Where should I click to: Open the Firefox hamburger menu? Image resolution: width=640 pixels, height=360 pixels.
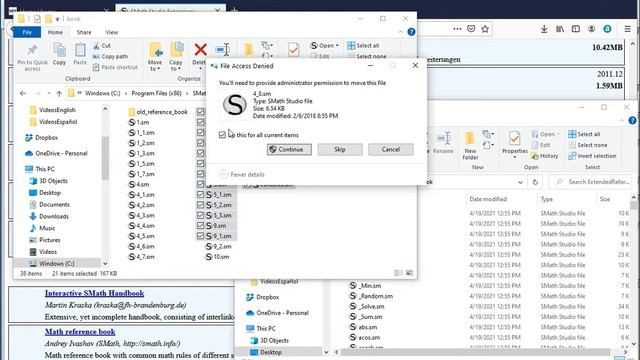[x=627, y=29]
